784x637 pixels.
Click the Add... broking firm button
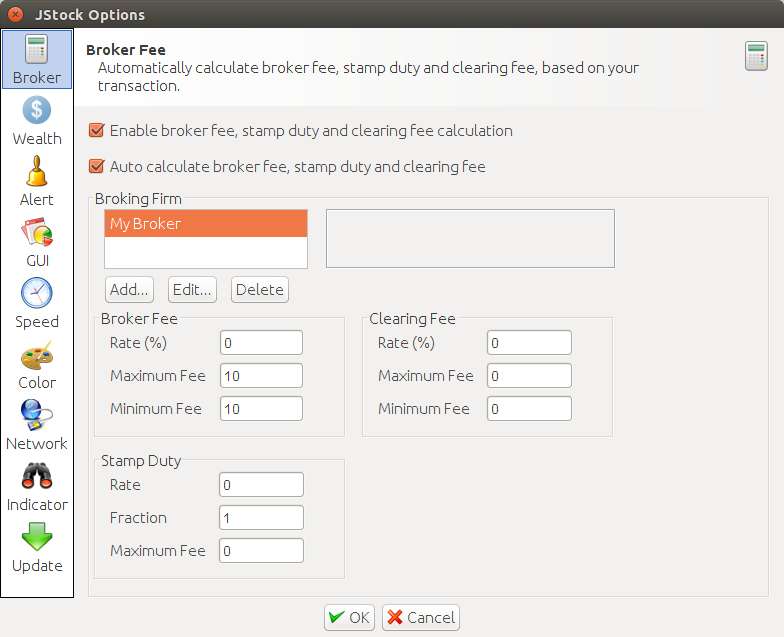pos(129,290)
